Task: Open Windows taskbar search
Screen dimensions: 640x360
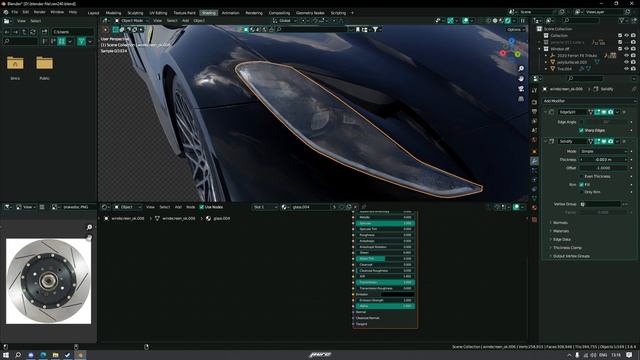Action: (x=18, y=355)
